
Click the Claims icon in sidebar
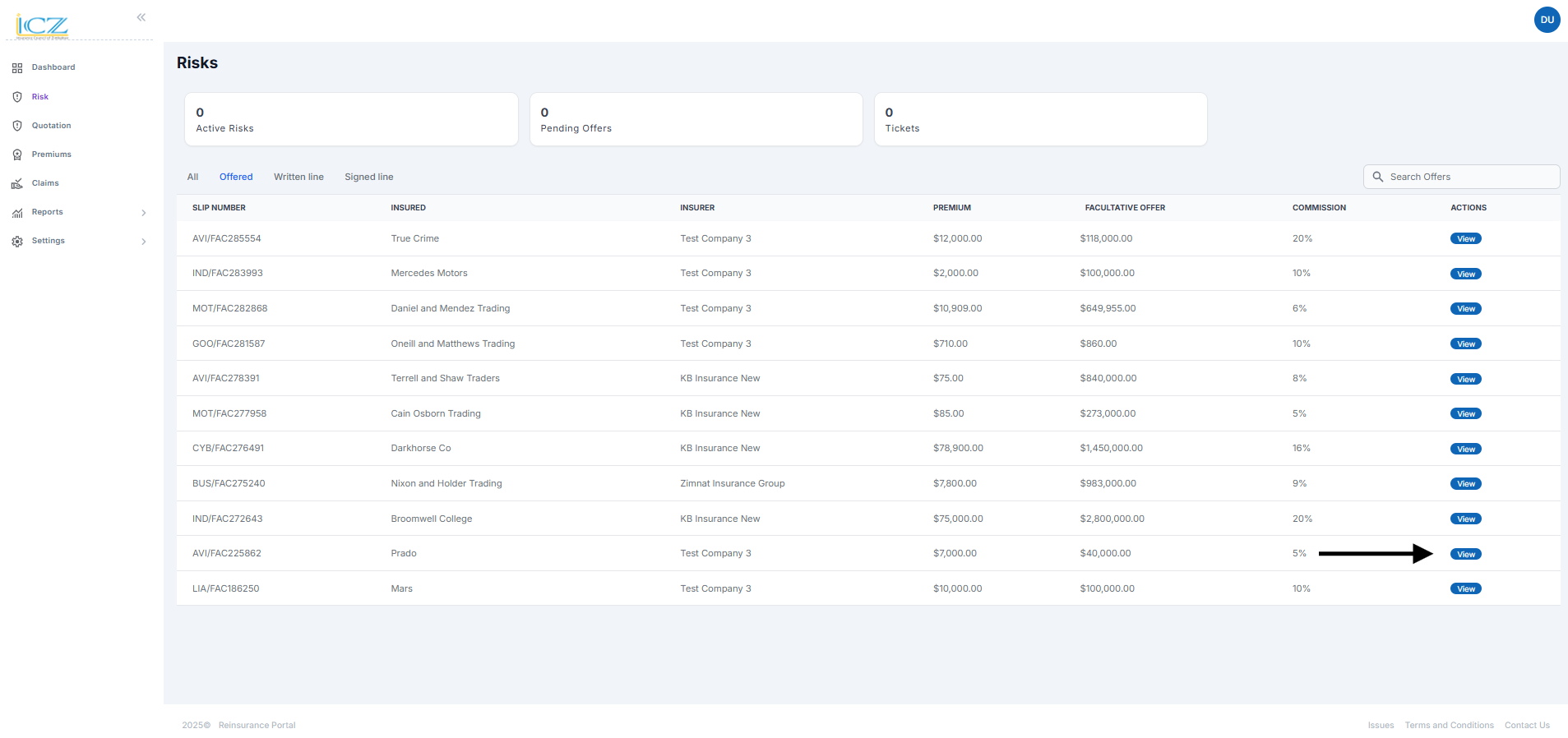pyautogui.click(x=17, y=183)
